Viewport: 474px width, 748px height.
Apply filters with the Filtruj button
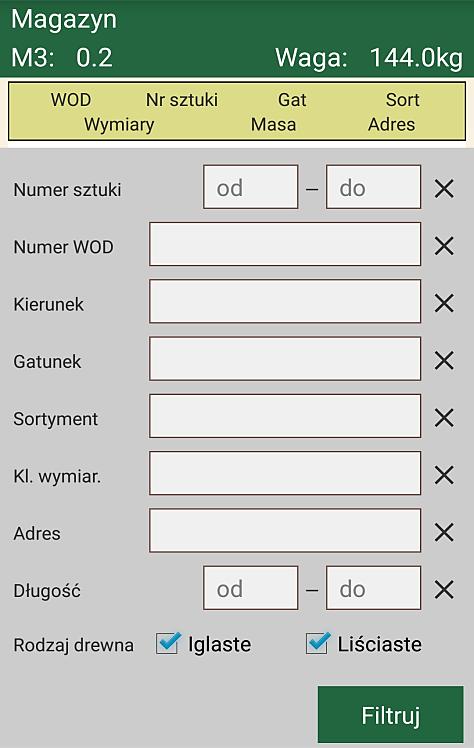(x=391, y=715)
